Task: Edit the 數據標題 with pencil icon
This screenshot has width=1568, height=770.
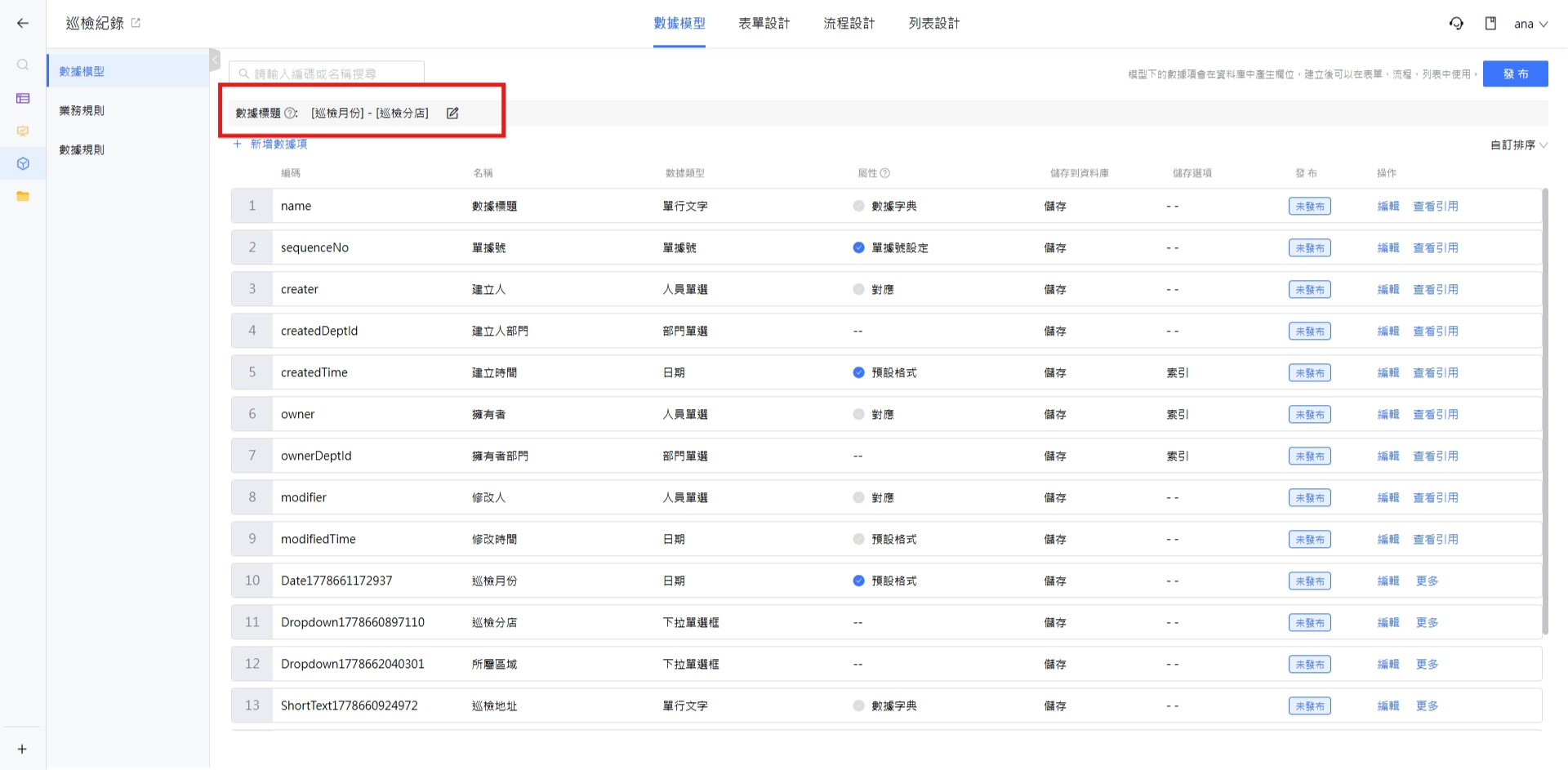Action: pos(452,113)
